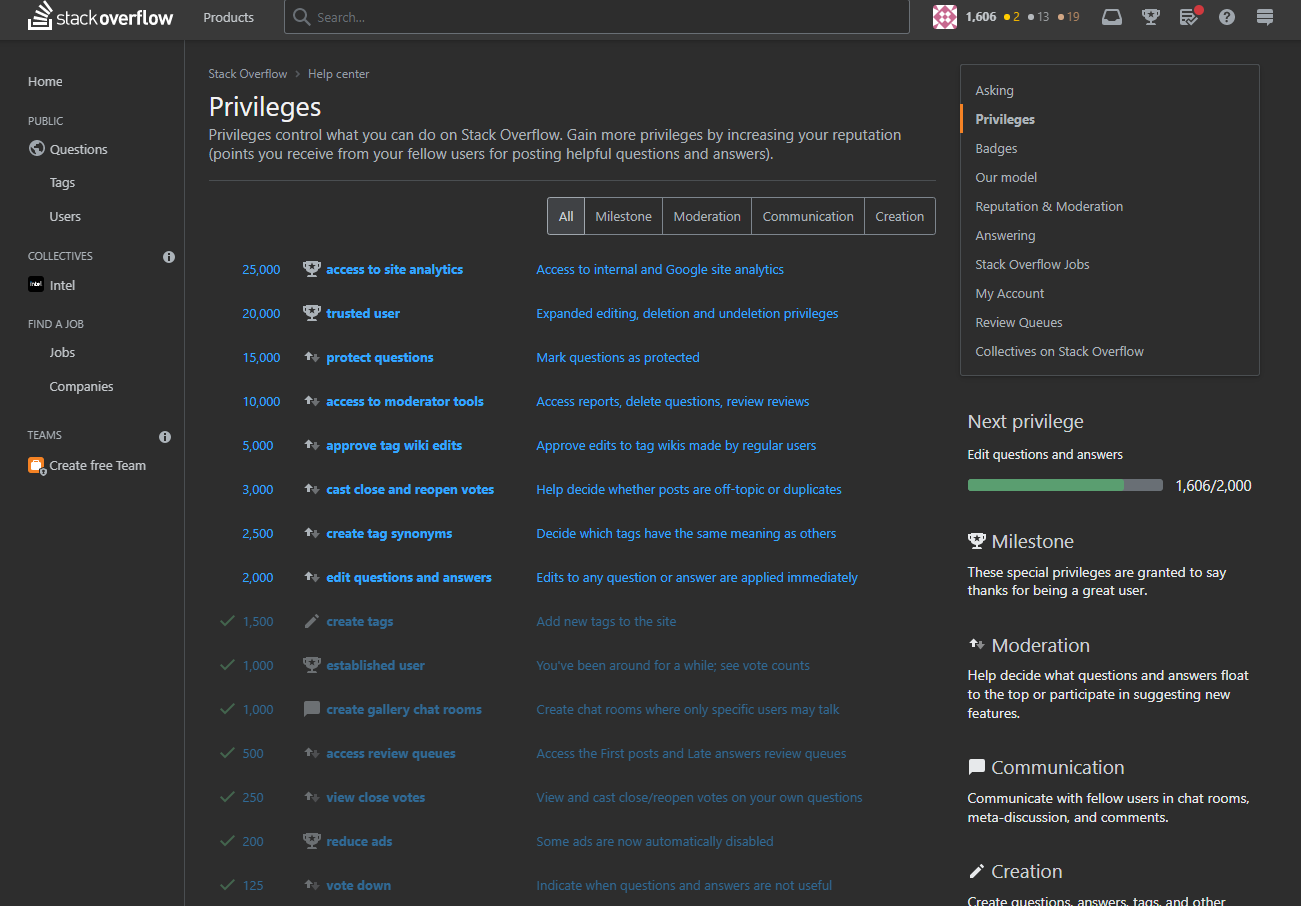Open Answering in help navigation
Viewport: 1301px width, 906px height.
coord(1005,235)
